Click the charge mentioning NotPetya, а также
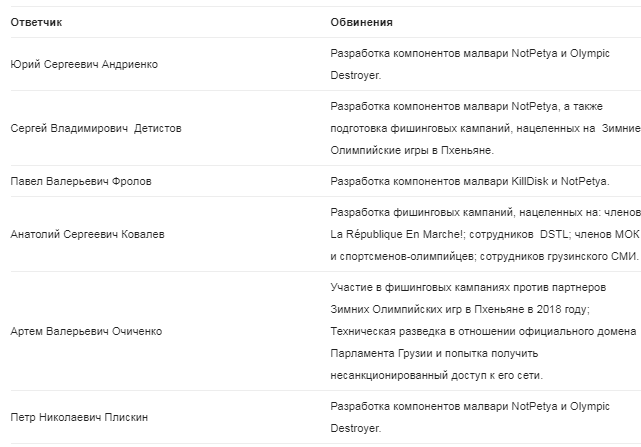The height and width of the screenshot is (447, 641). [x=466, y=106]
